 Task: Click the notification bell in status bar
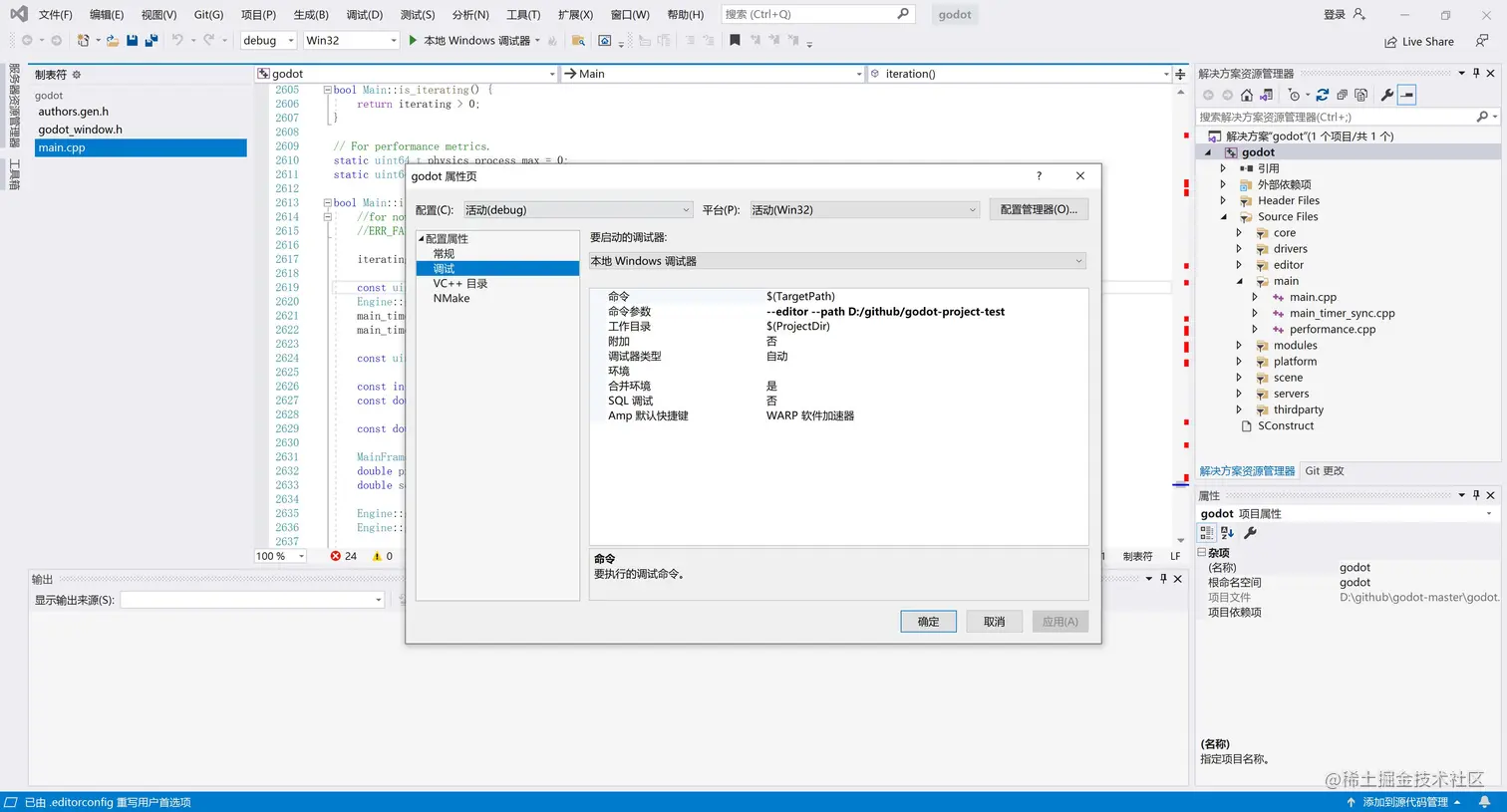[x=1484, y=802]
